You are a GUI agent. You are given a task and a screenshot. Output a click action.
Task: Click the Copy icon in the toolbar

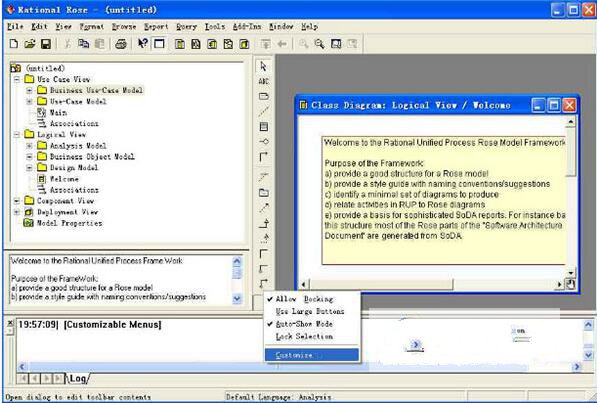pos(83,44)
